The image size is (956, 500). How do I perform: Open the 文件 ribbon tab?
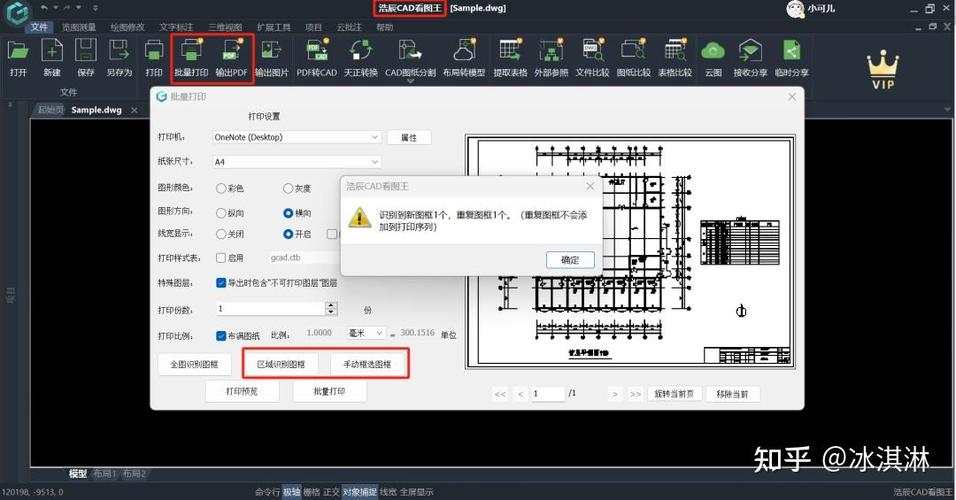pyautogui.click(x=39, y=27)
